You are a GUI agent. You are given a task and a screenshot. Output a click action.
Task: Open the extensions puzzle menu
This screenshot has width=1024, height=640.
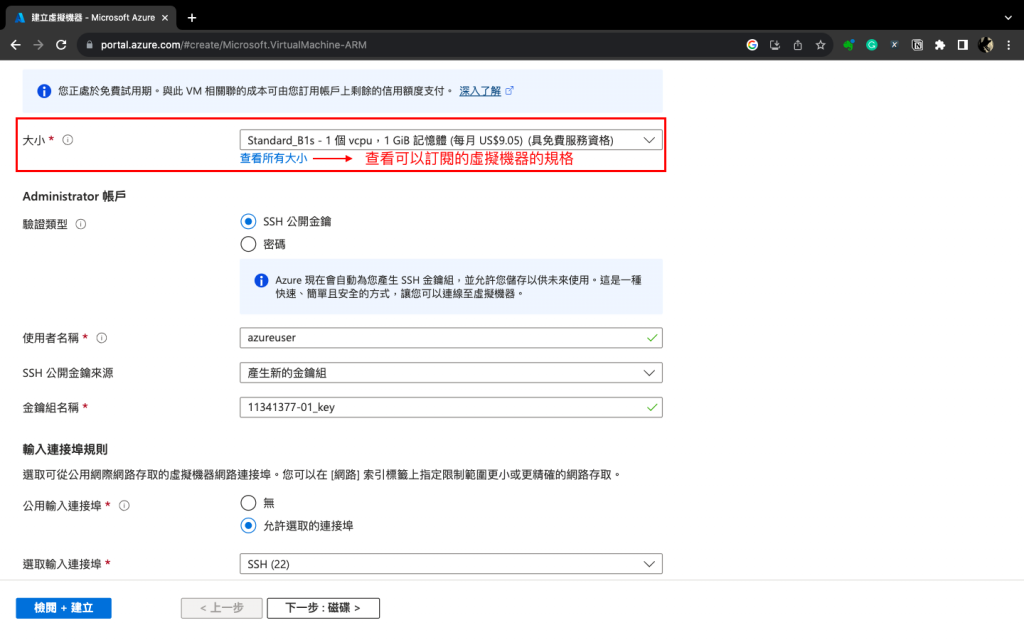click(940, 45)
